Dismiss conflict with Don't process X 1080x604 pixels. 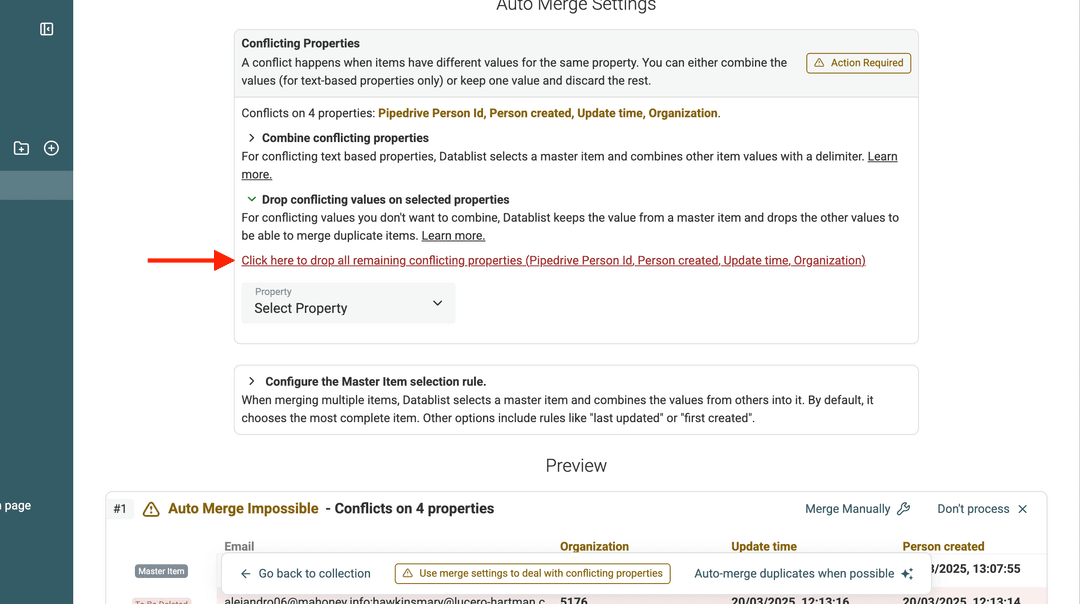[1022, 508]
